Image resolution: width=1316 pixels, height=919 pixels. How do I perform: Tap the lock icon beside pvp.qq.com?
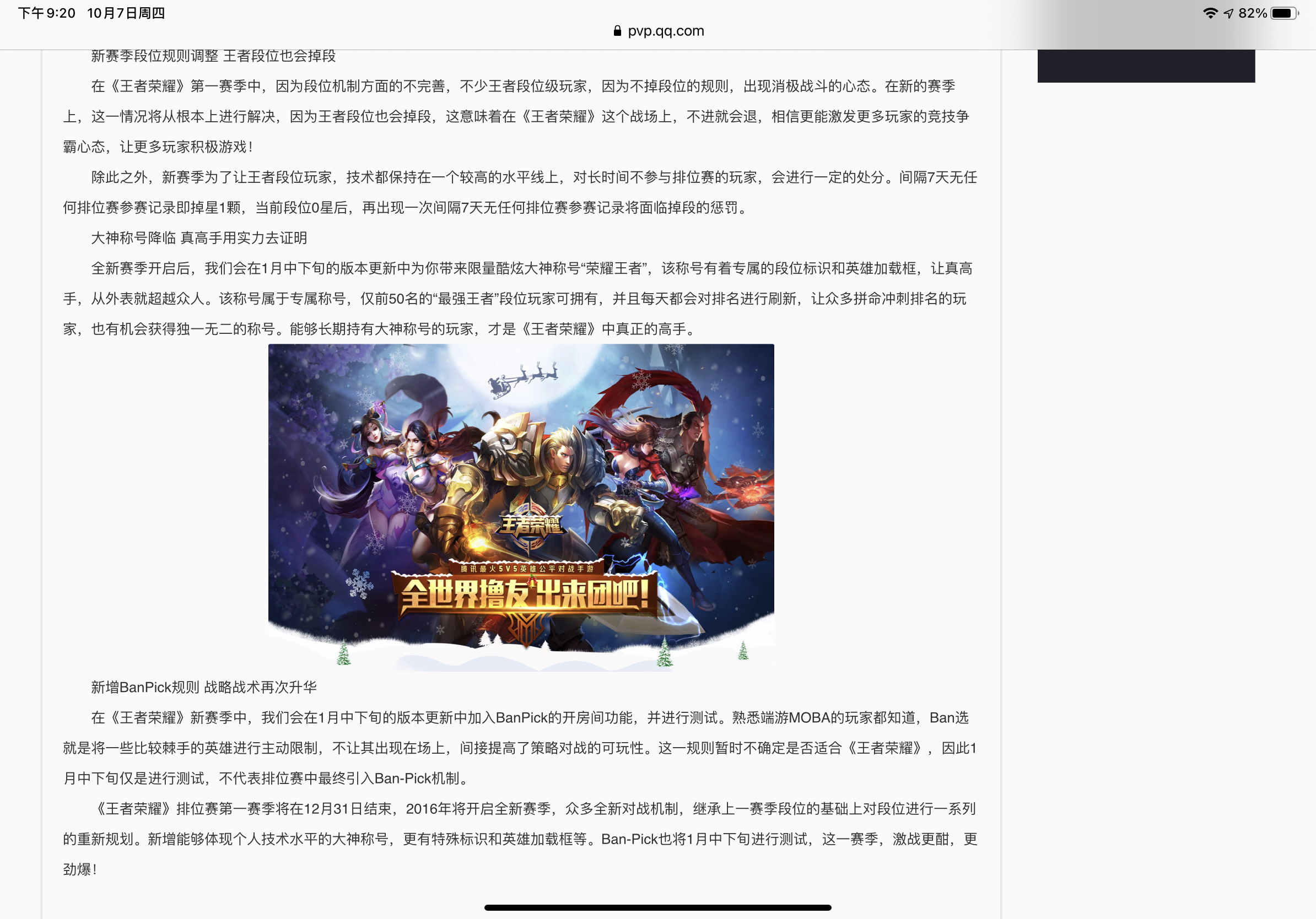click(x=617, y=31)
